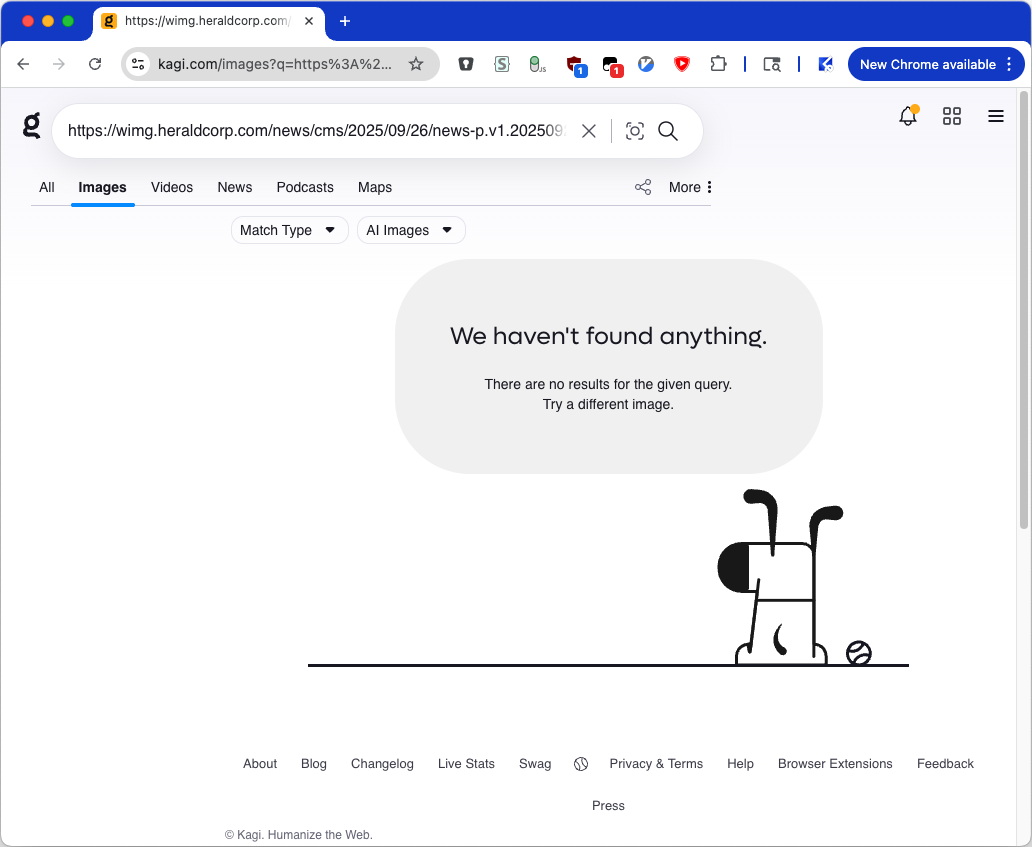The image size is (1032, 847).
Task: Open a new browser tab
Action: tap(345, 21)
